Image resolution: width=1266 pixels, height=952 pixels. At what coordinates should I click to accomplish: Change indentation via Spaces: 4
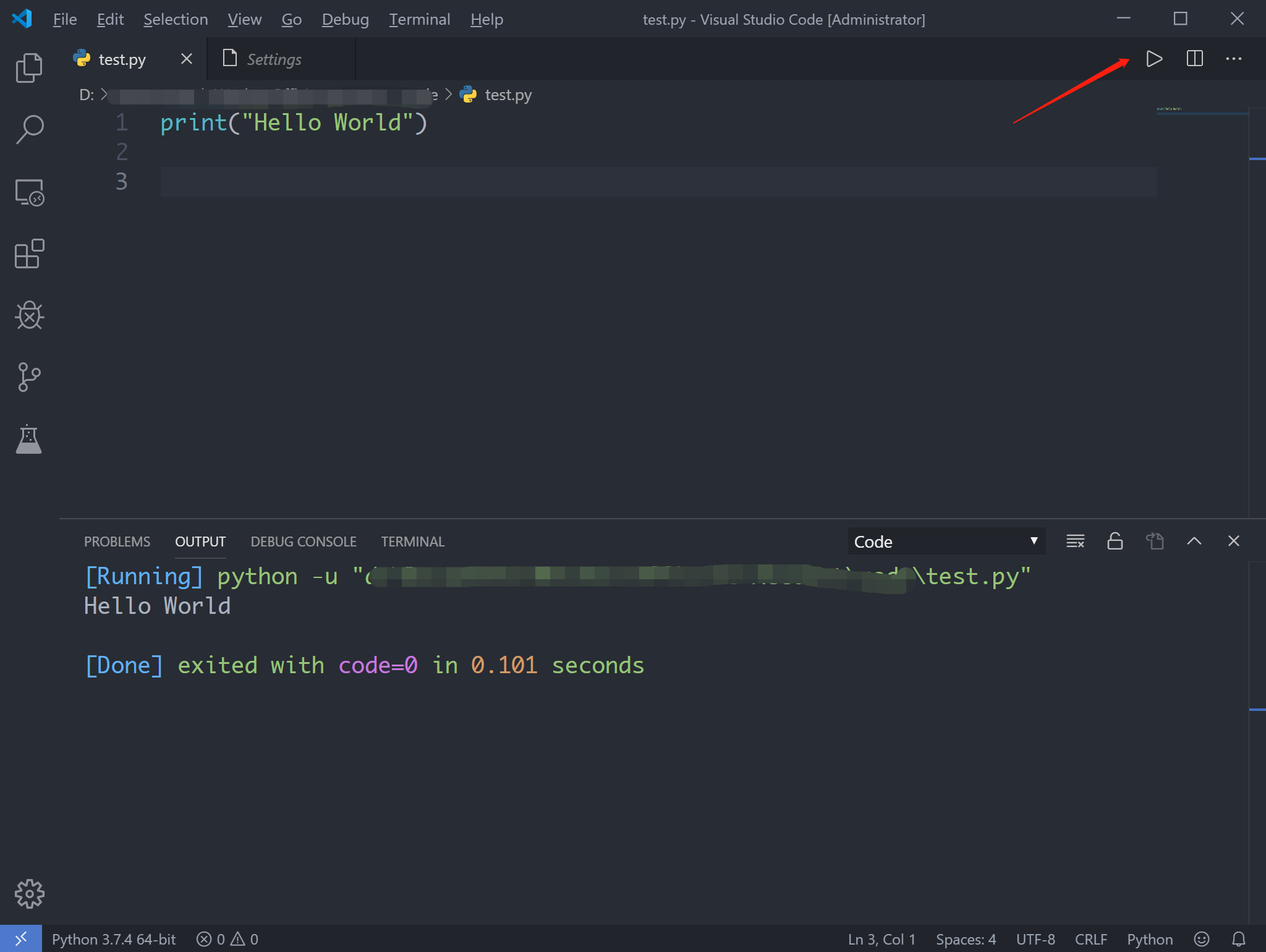click(966, 939)
